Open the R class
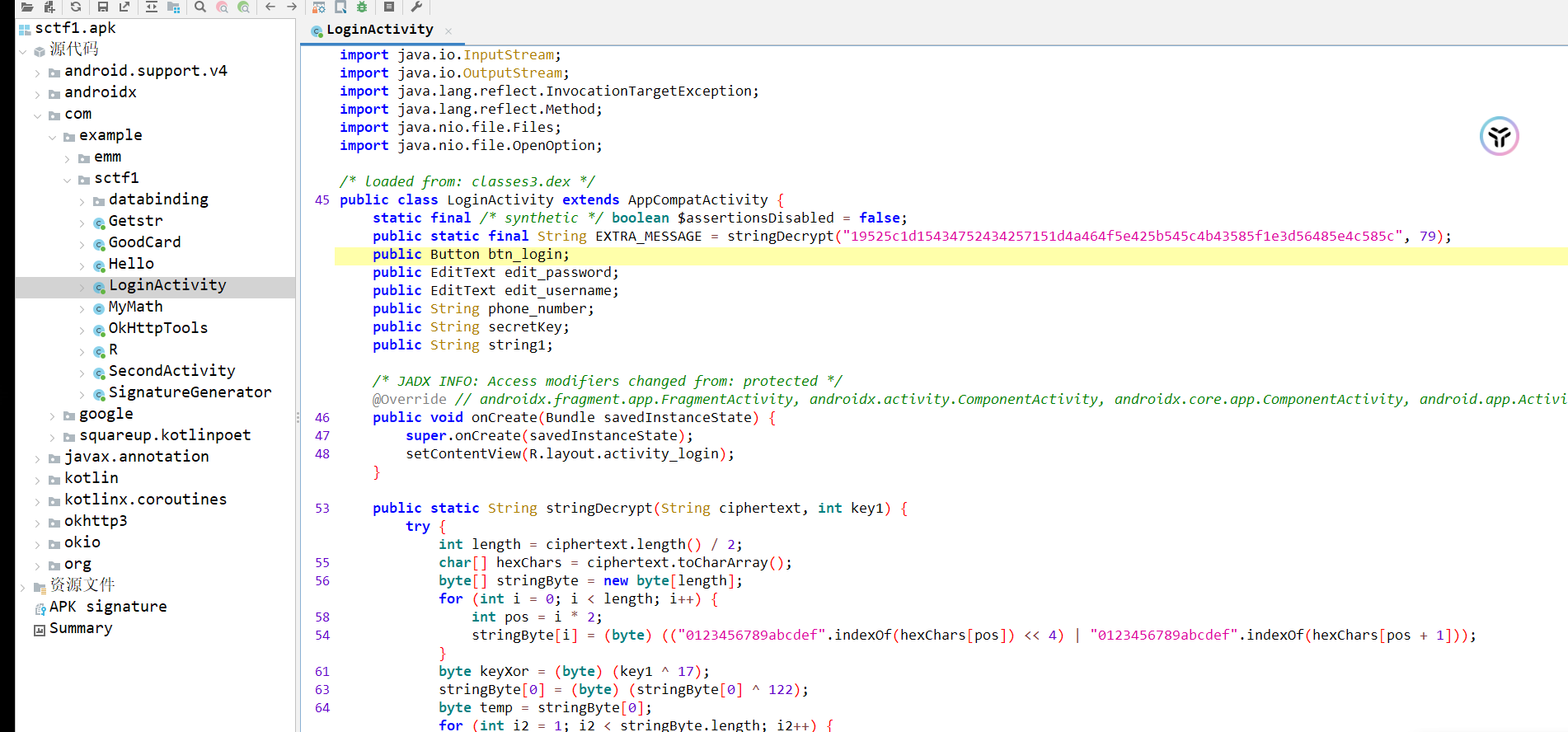 (113, 350)
